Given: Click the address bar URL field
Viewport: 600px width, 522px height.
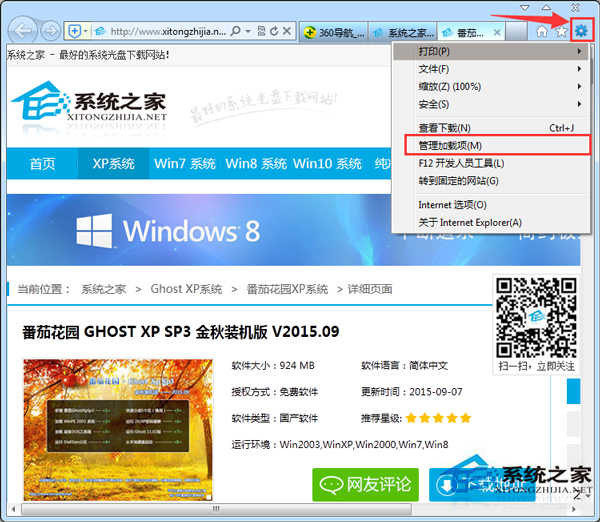Looking at the screenshot, I should (168, 31).
